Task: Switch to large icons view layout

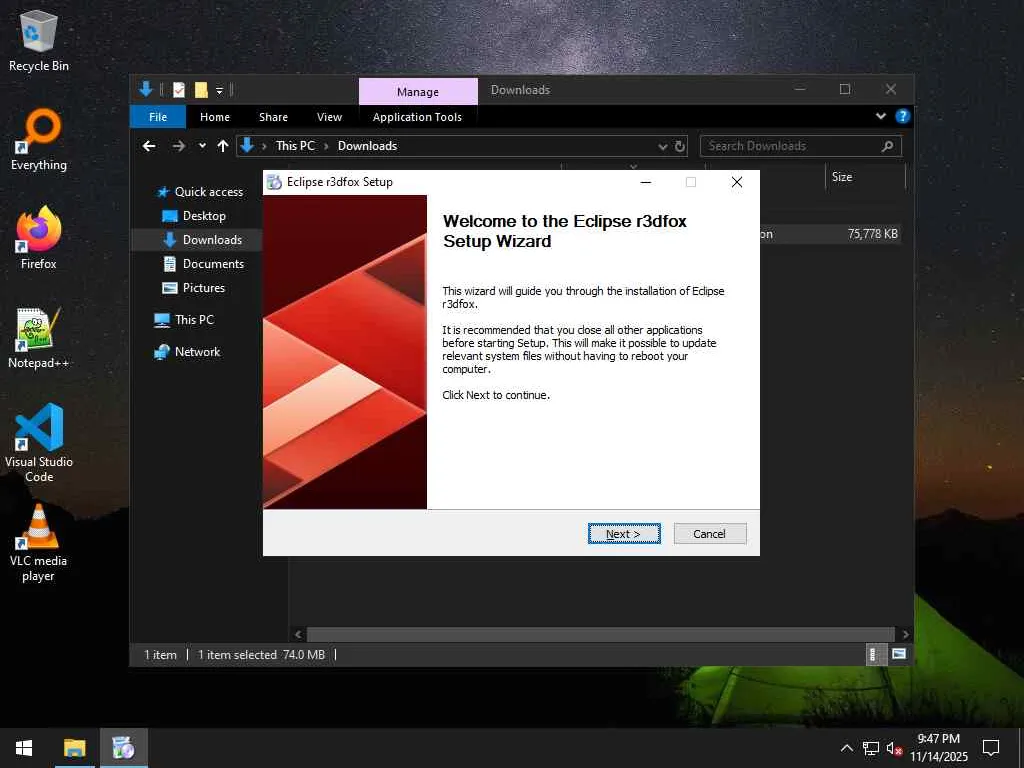Action: coord(899,654)
